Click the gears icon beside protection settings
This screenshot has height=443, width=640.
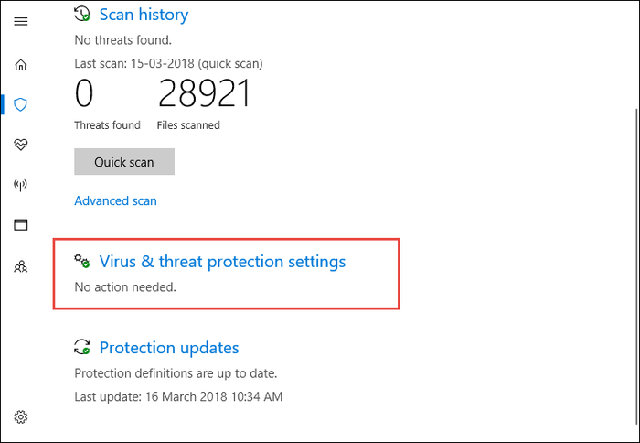click(83, 262)
